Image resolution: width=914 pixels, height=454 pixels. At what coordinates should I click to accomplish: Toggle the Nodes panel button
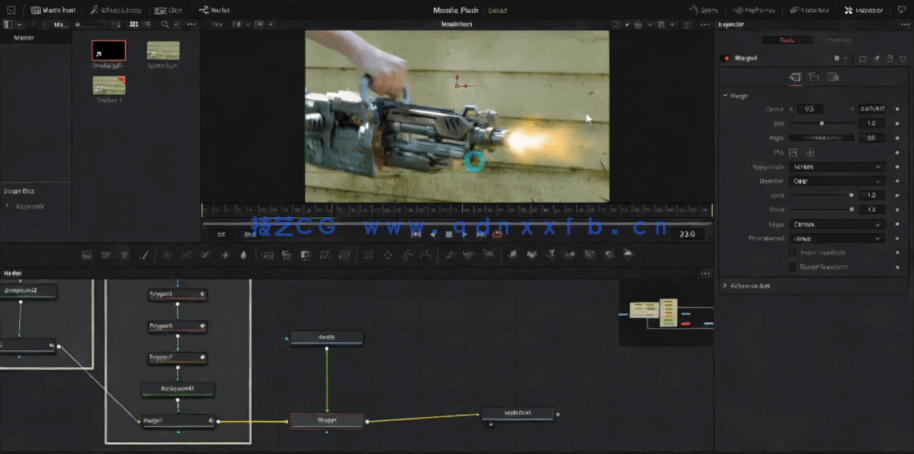(x=214, y=10)
